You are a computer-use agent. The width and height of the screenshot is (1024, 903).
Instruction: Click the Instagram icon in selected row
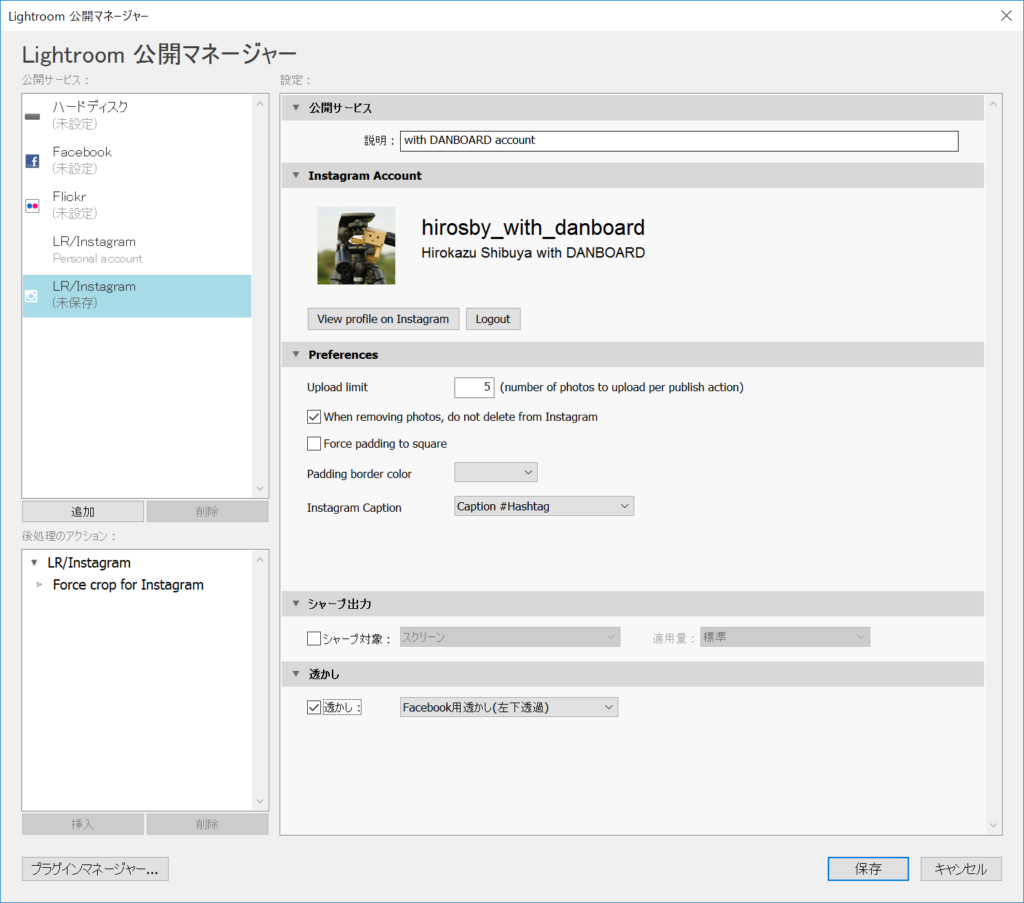31,296
